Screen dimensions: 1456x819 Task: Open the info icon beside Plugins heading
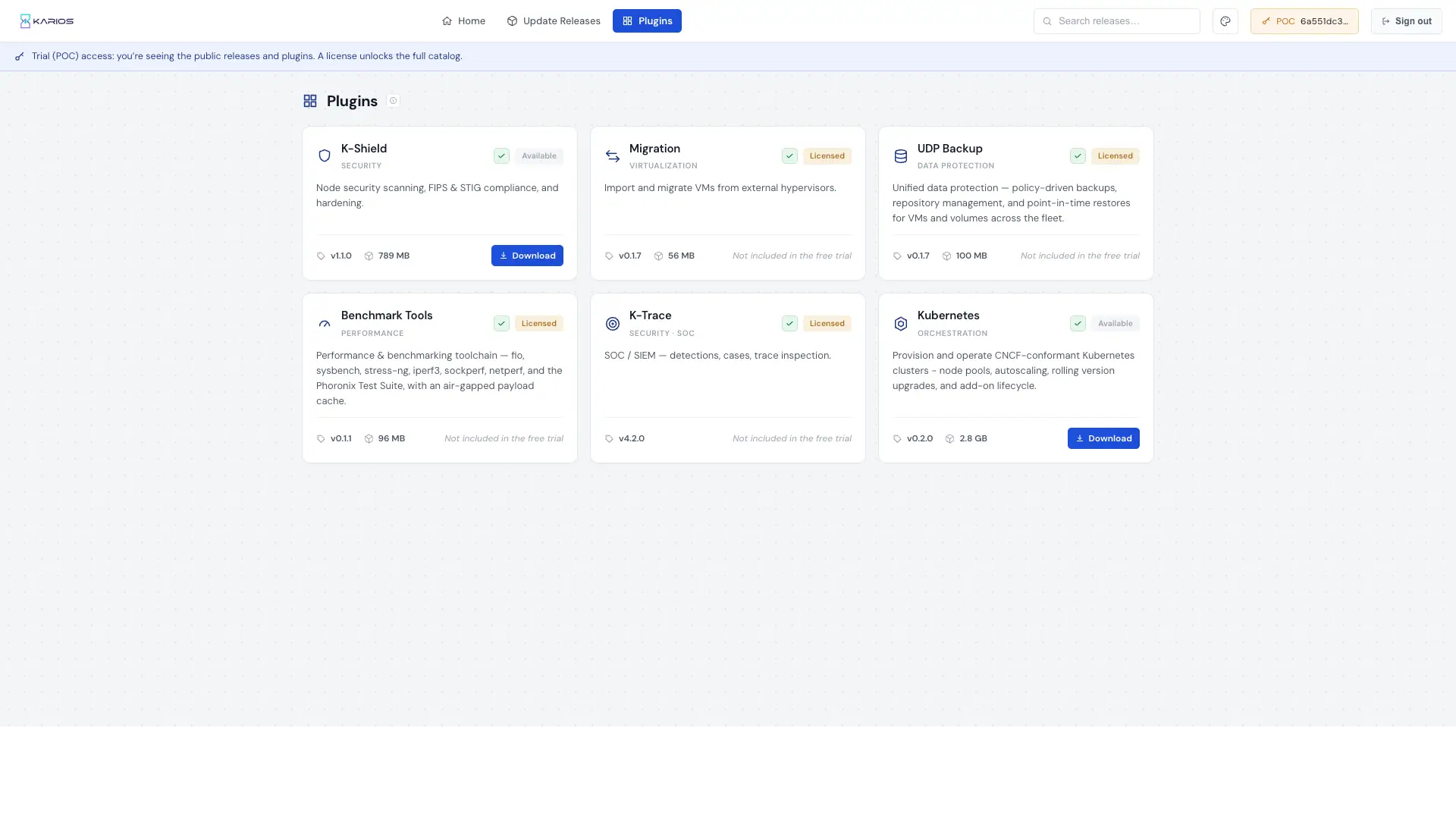click(393, 101)
